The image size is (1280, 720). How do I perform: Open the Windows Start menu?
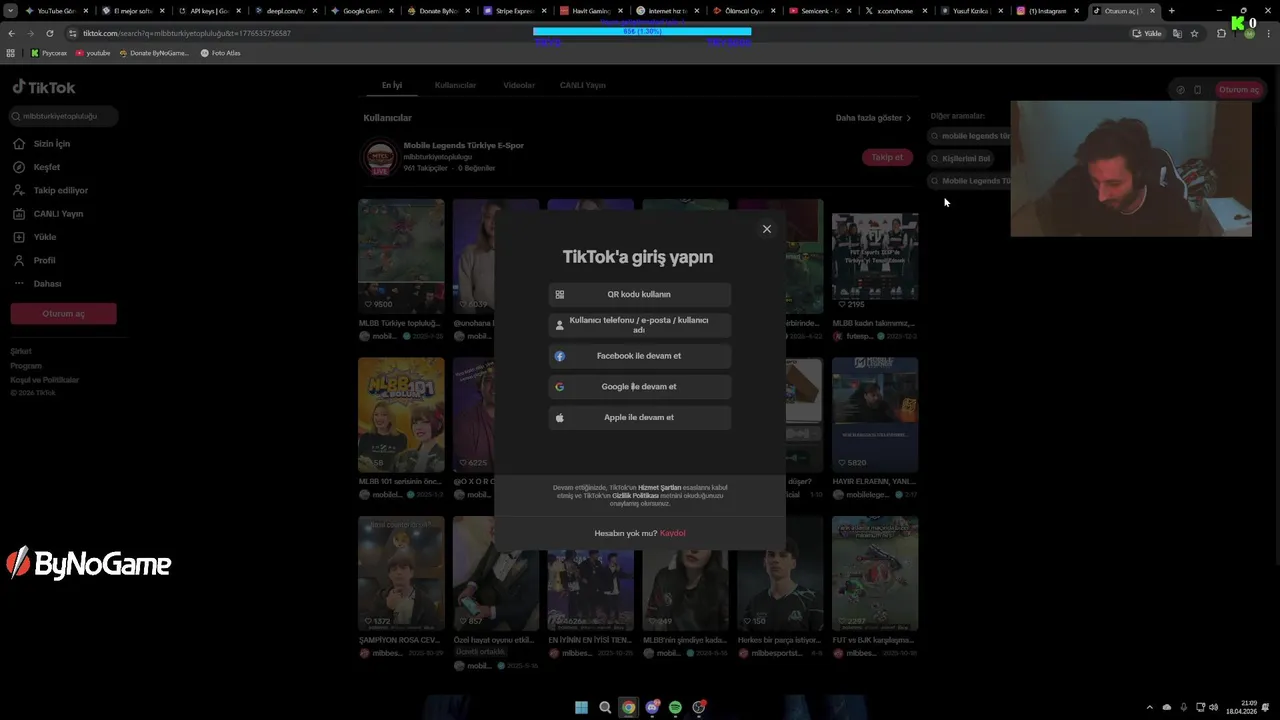(x=581, y=707)
